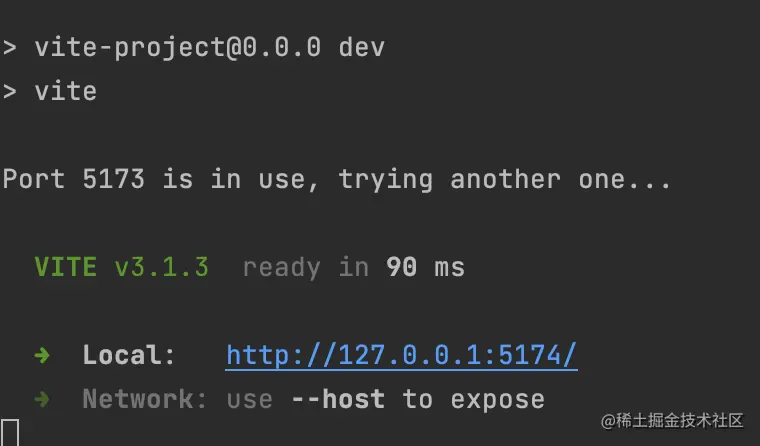Screen dimensions: 760x446
Task: Click the port number 5173
Action: click(113, 179)
